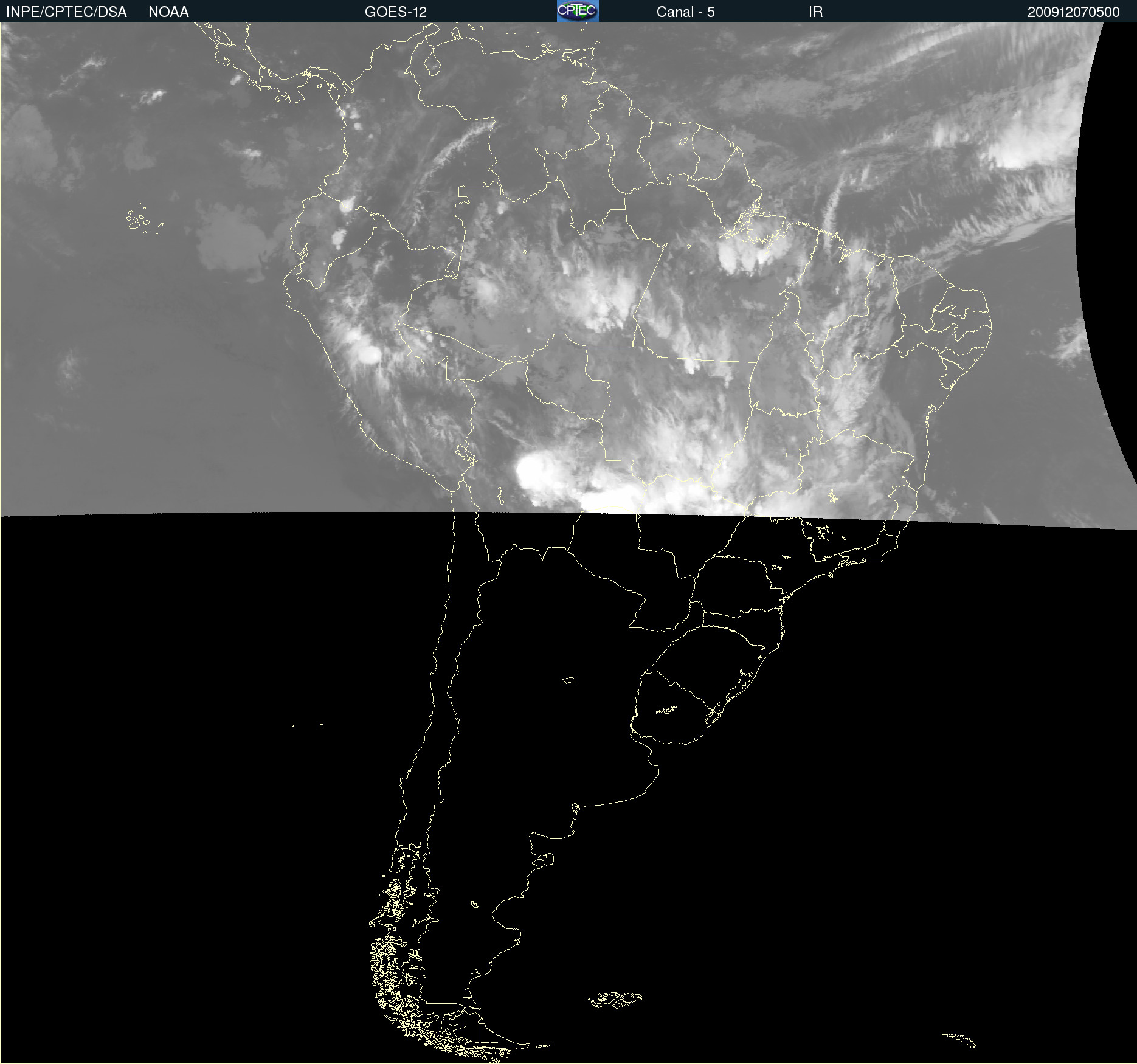This screenshot has width=1137, height=1064.
Task: Click the 200912070500 timestamp
Action: coord(1073,12)
